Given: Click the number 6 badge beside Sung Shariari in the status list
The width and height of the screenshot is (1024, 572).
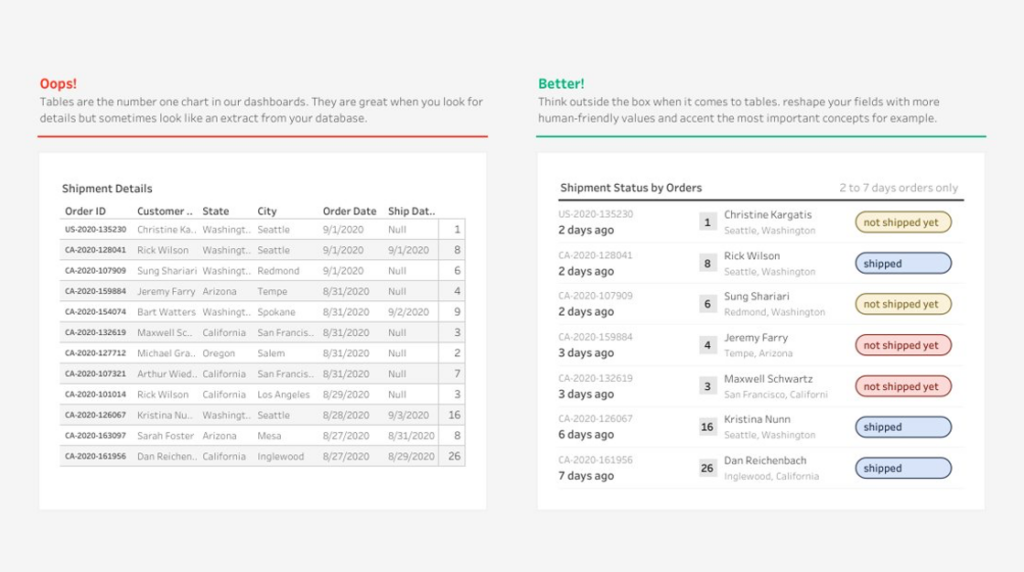Looking at the screenshot, I should pos(707,304).
